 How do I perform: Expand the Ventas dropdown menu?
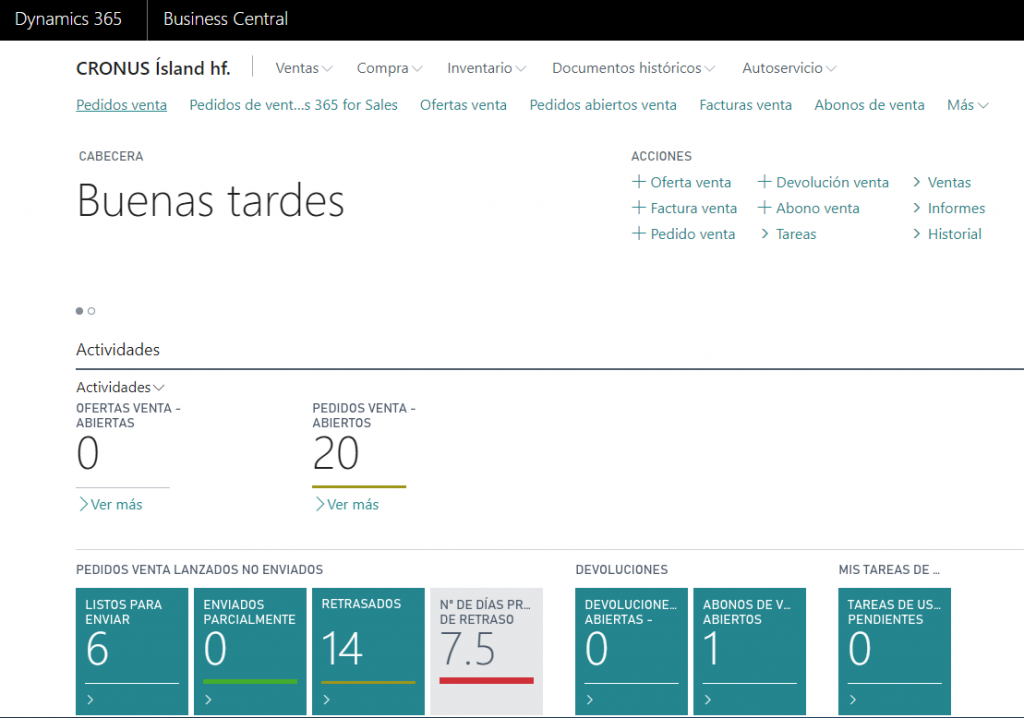point(304,68)
